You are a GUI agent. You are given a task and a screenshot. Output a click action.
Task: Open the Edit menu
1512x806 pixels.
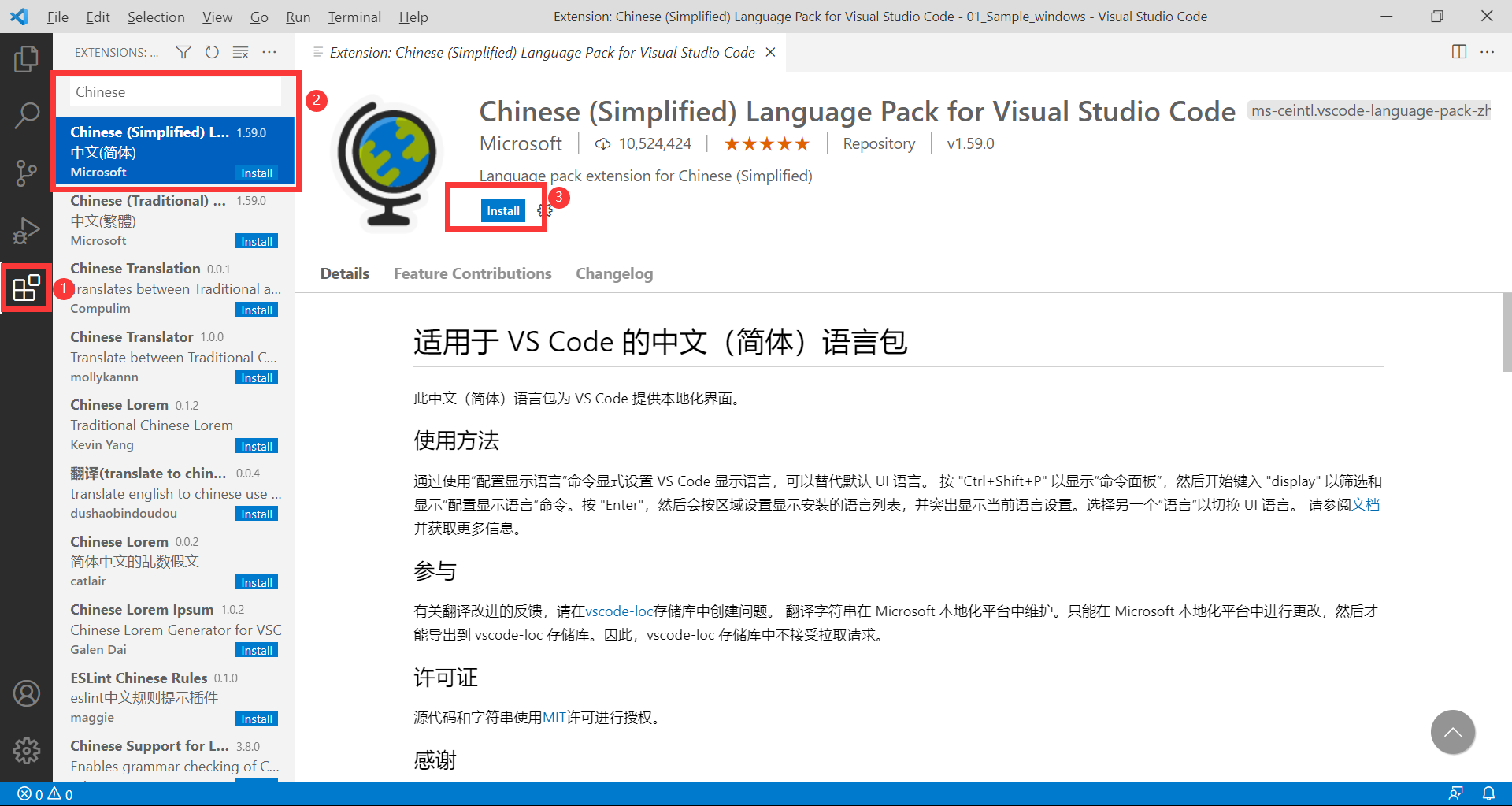tap(98, 17)
